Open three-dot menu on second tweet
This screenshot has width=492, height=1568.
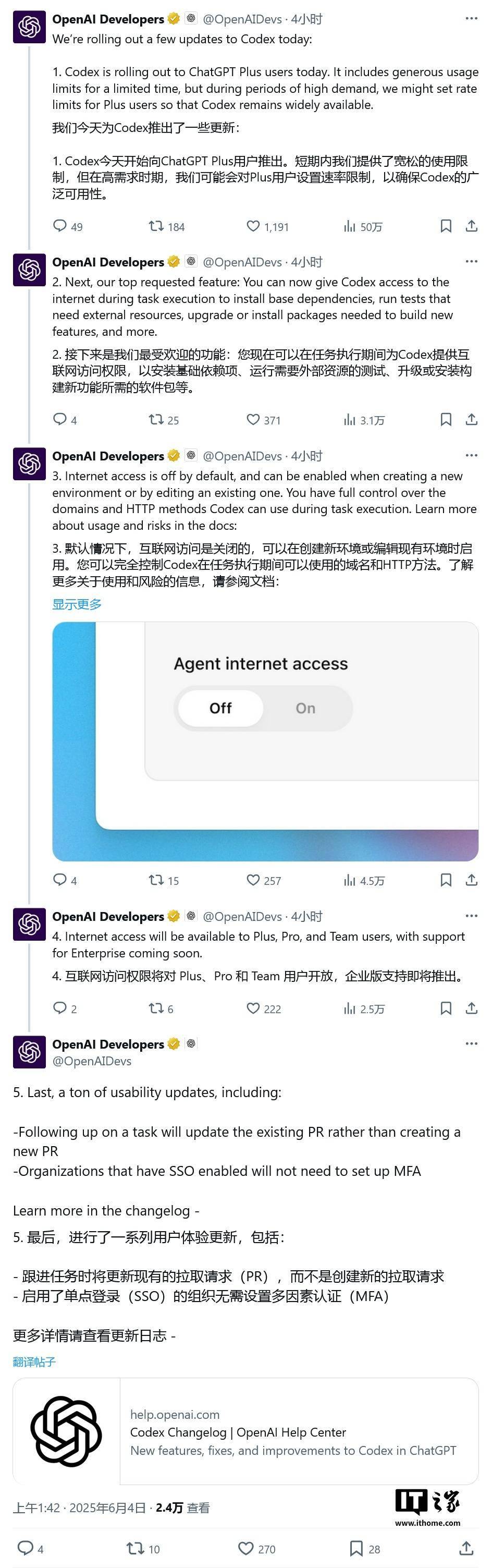471,261
